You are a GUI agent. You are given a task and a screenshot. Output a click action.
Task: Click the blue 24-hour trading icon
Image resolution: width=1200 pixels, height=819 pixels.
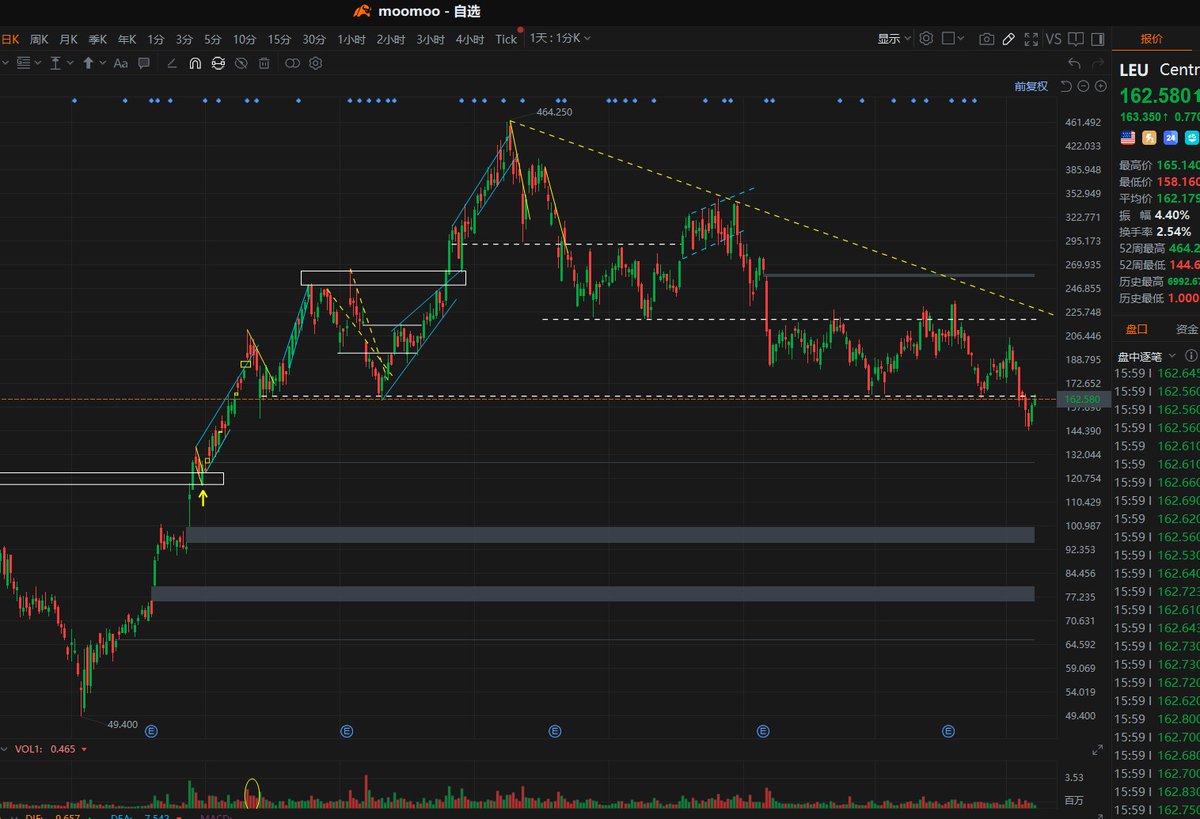coord(1171,138)
